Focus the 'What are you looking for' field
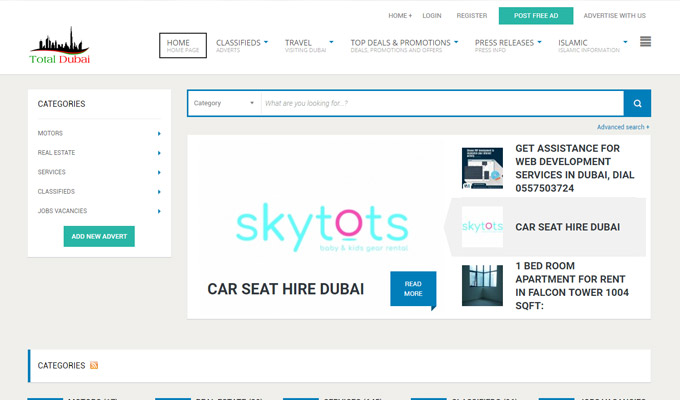 pos(442,103)
